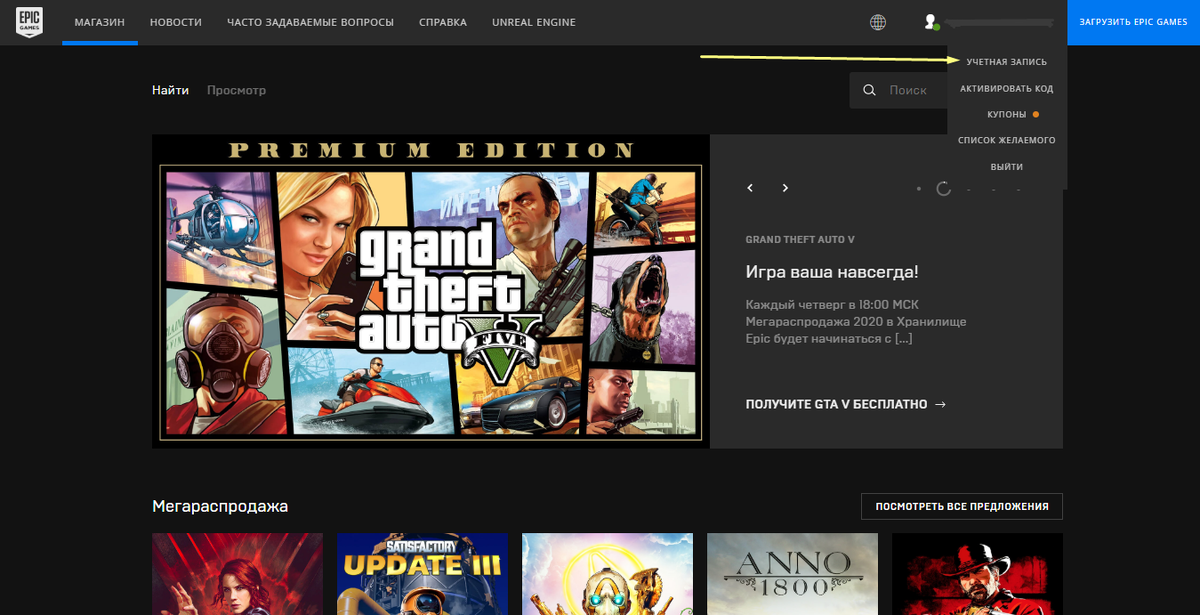
Task: Open the Satisfactory Update III game tile
Action: point(422,574)
